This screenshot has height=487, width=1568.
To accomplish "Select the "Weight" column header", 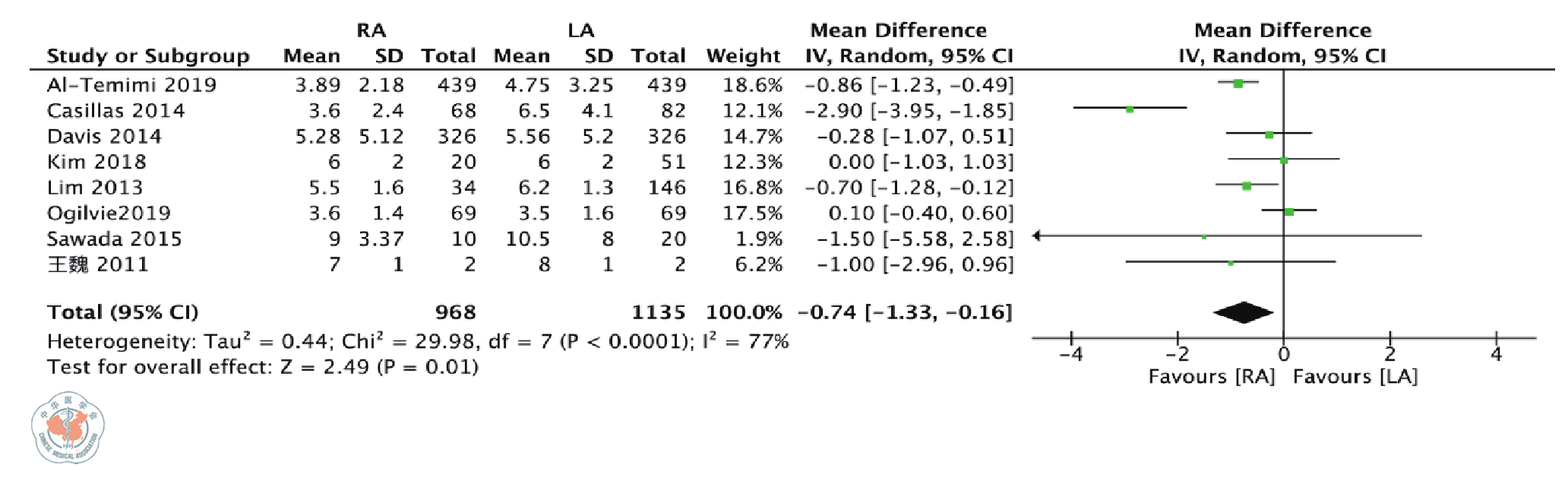I will pos(743,56).
